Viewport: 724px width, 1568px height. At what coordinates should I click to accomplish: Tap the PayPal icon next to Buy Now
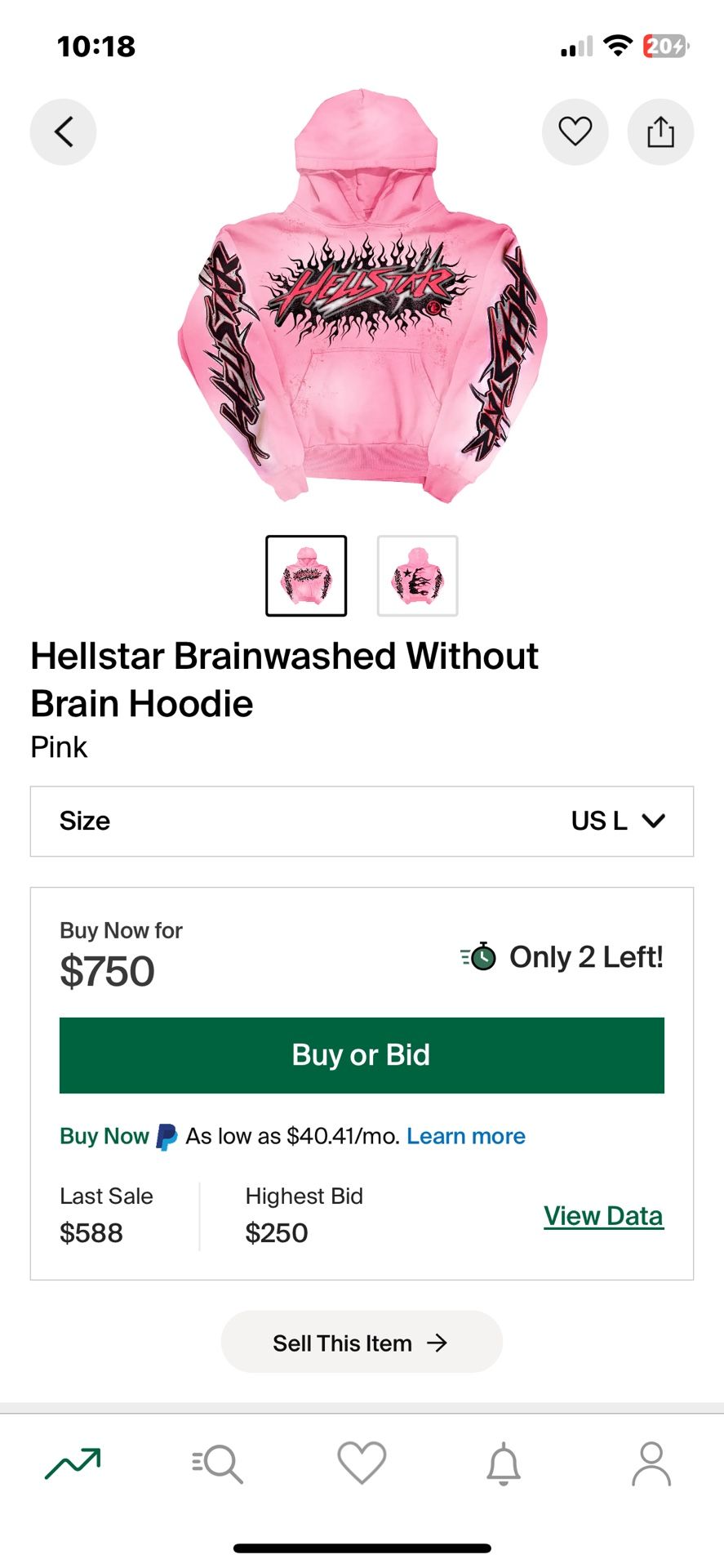tap(166, 1135)
